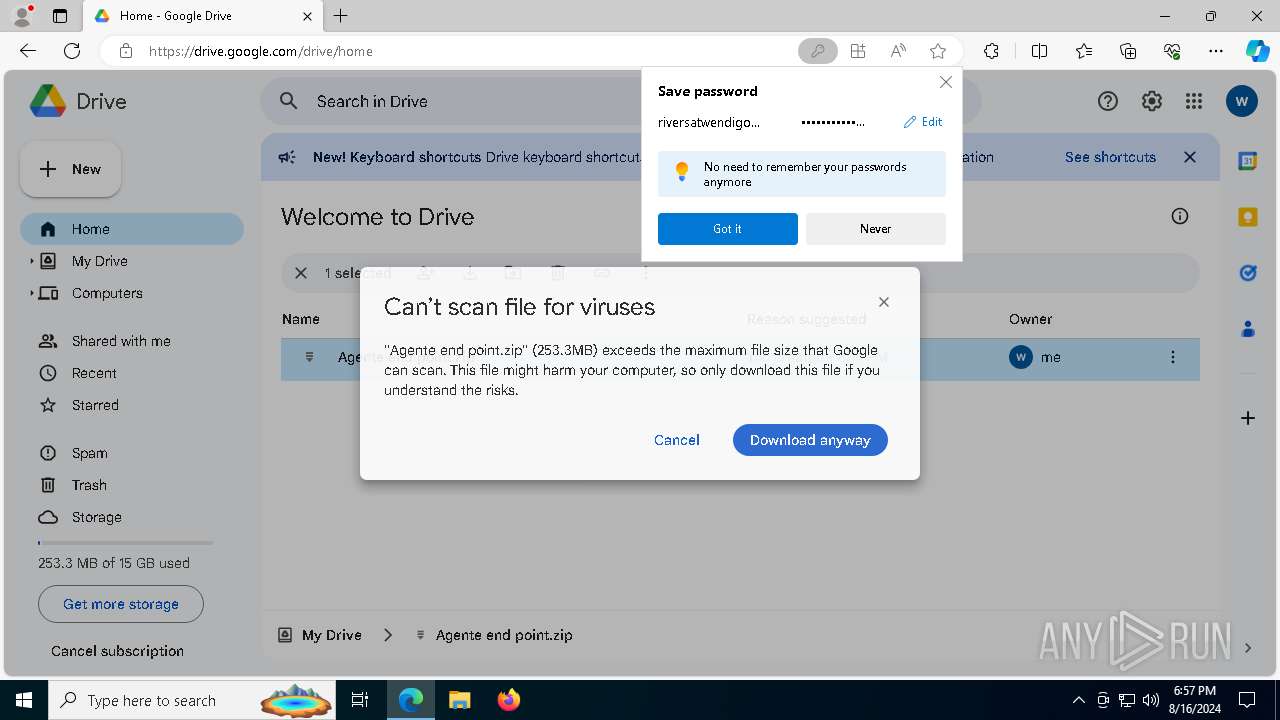Viewport: 1280px width, 720px height.
Task: Open the Google account avatar W
Action: pos(1242,101)
